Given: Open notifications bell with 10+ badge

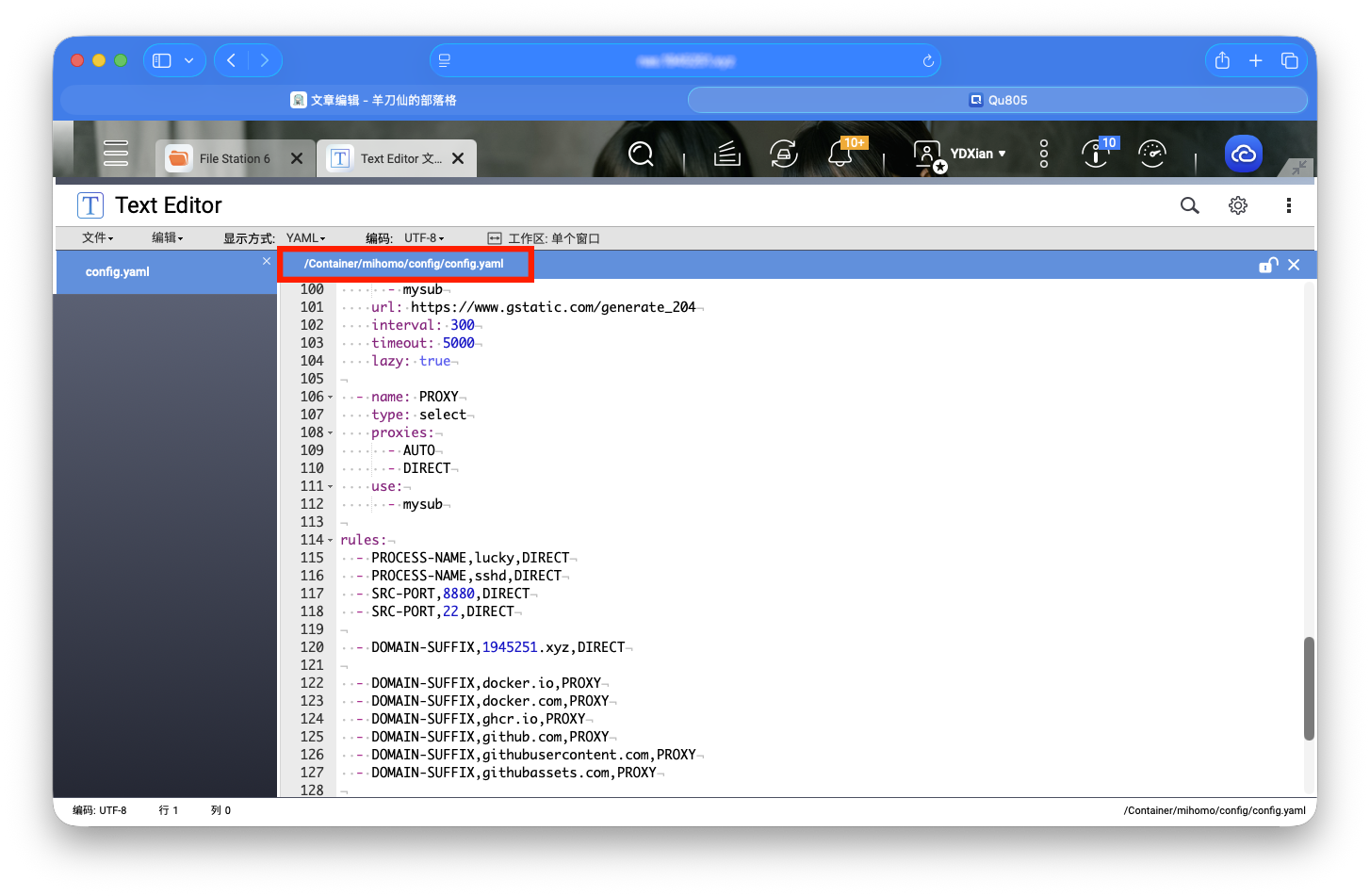Looking at the screenshot, I should (x=840, y=154).
